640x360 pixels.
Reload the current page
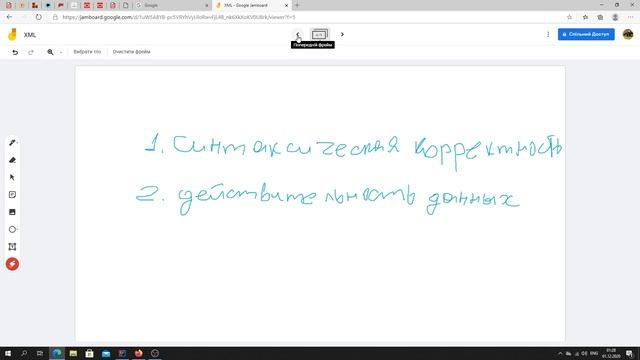38,17
